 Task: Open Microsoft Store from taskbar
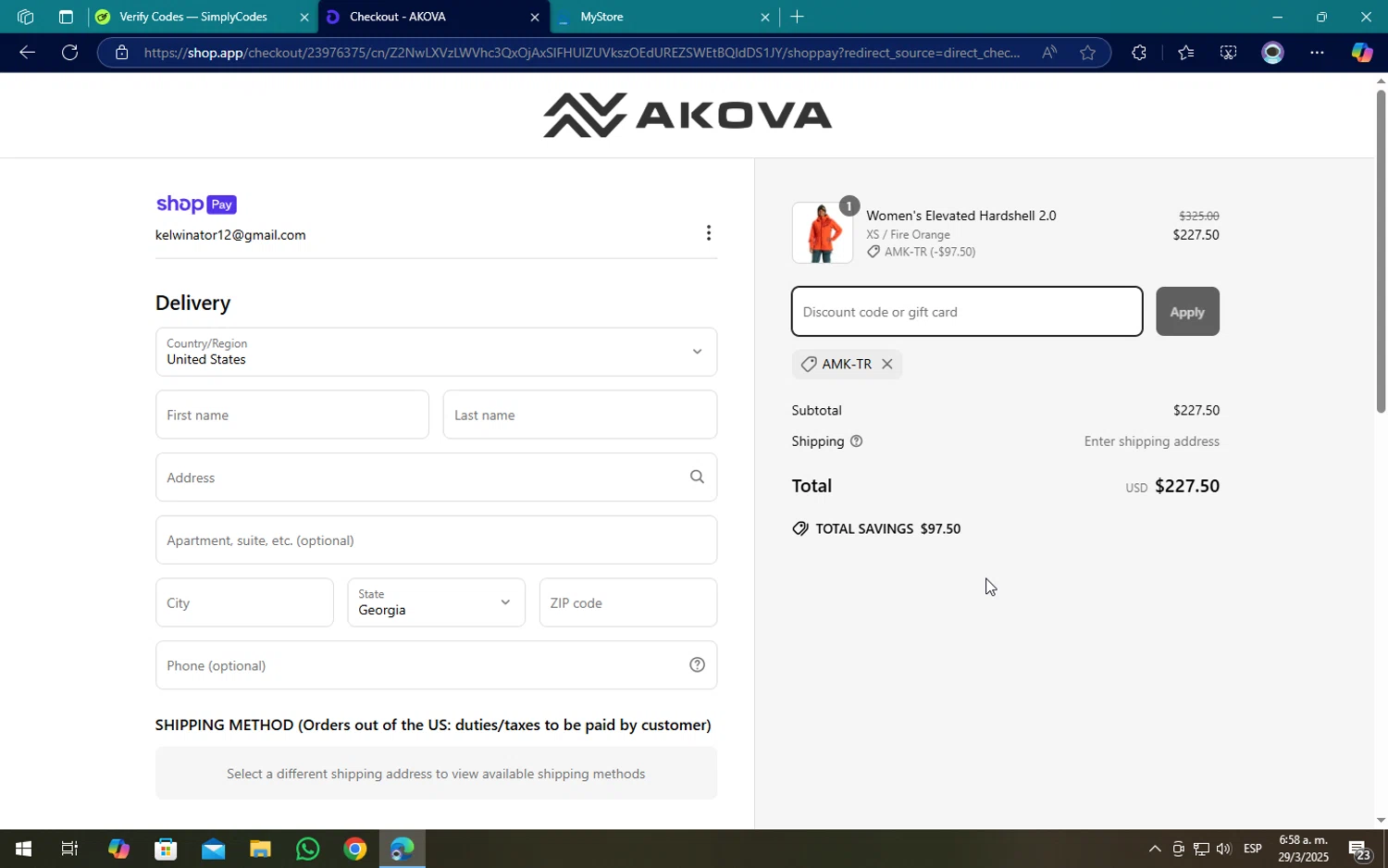[166, 849]
